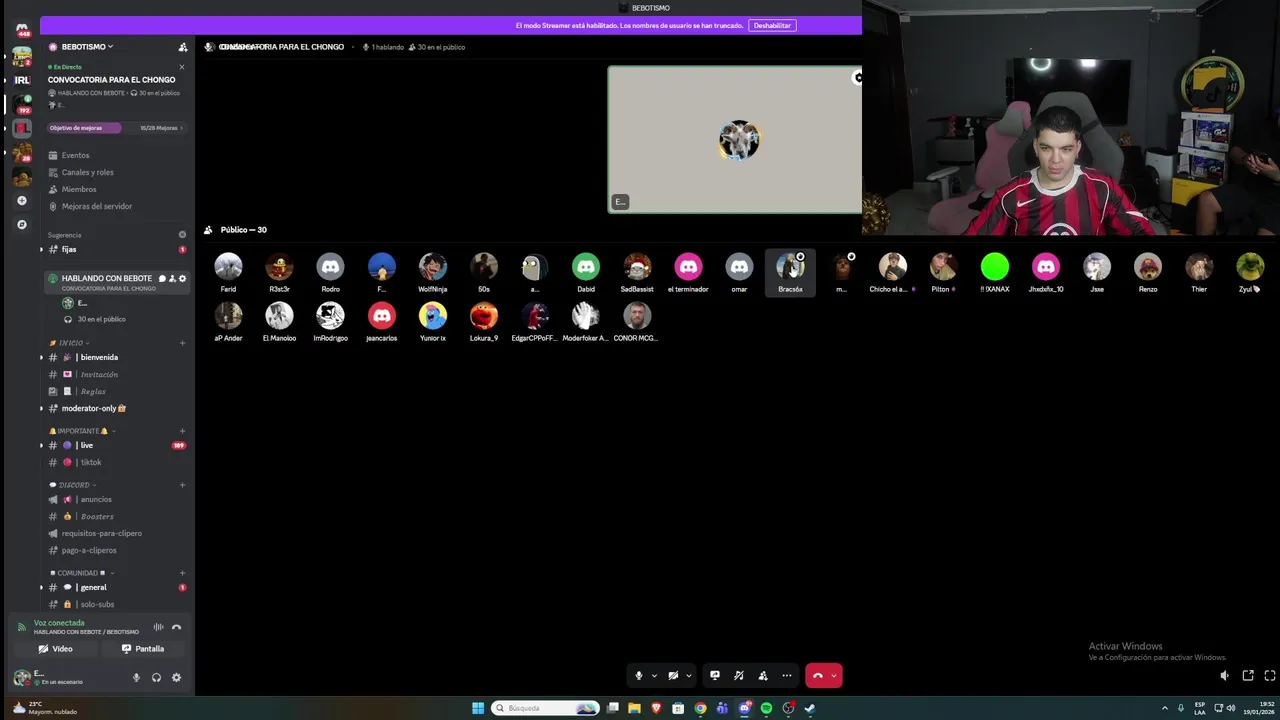Dismiss the Sugerencia section
The height and width of the screenshot is (720, 1280).
[182, 235]
